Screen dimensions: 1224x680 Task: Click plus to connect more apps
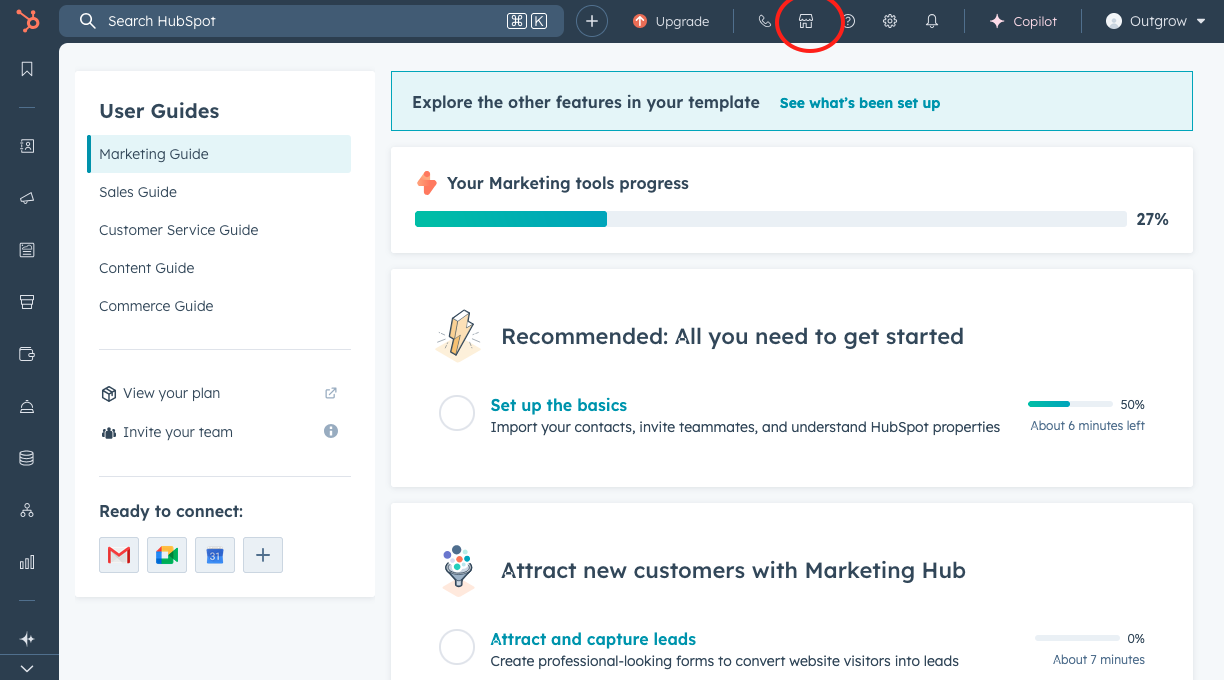pyautogui.click(x=263, y=555)
